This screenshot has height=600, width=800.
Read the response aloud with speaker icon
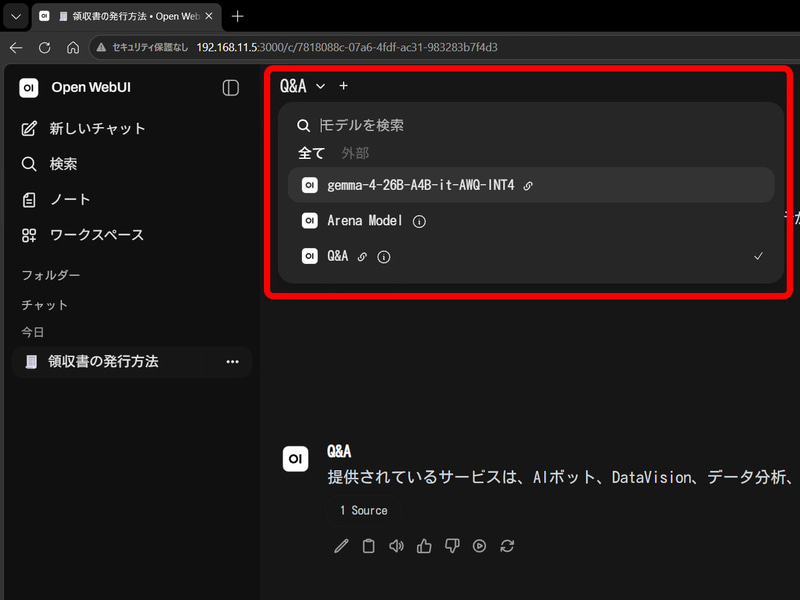click(x=396, y=546)
